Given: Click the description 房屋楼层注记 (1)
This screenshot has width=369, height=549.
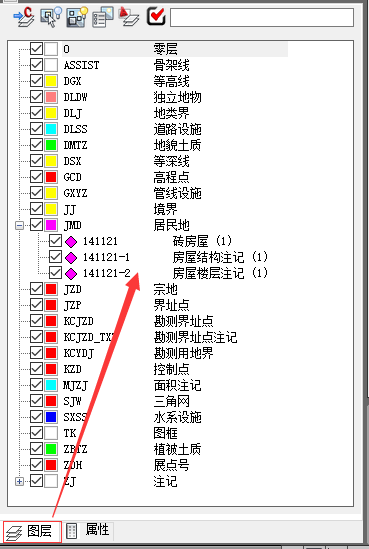Looking at the screenshot, I should [x=220, y=273].
